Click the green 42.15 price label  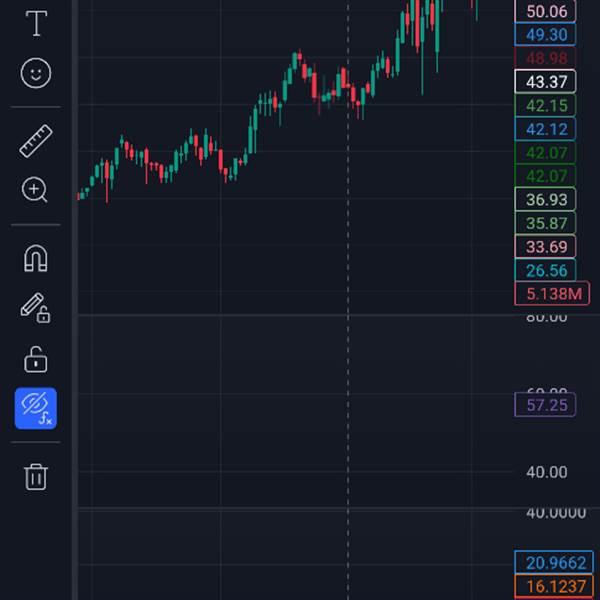545,105
